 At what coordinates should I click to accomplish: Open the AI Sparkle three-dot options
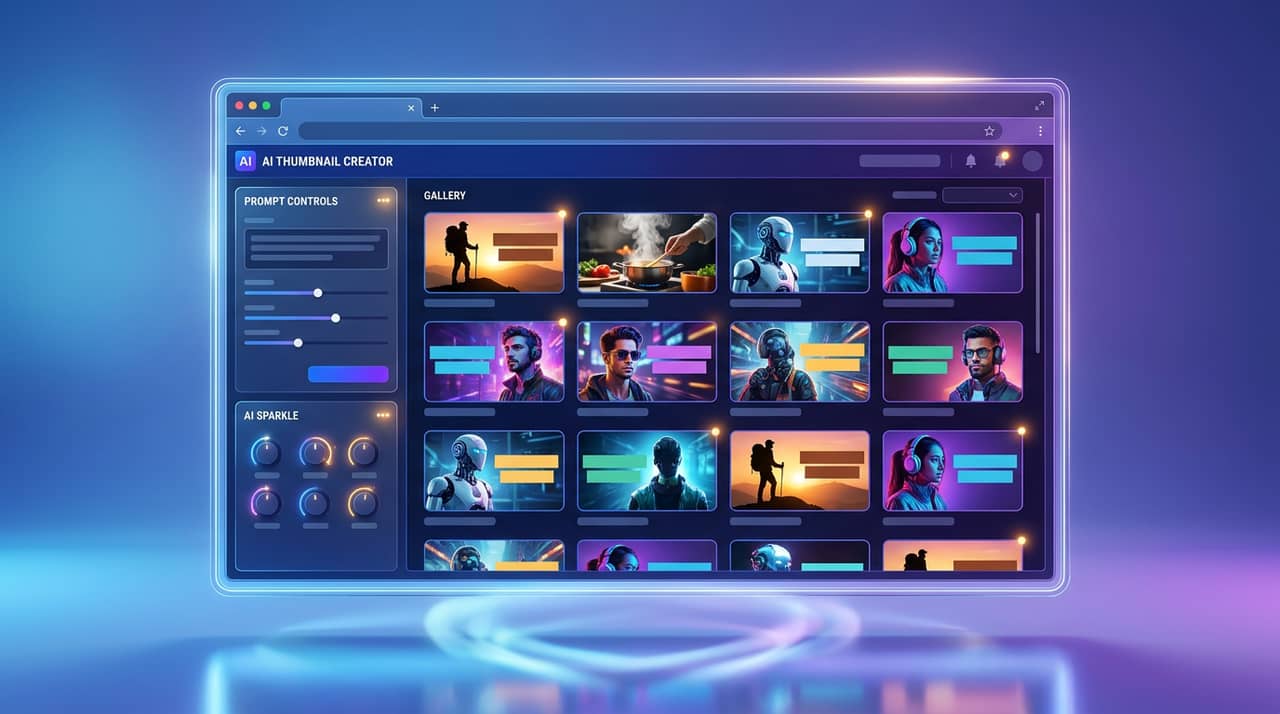click(383, 415)
